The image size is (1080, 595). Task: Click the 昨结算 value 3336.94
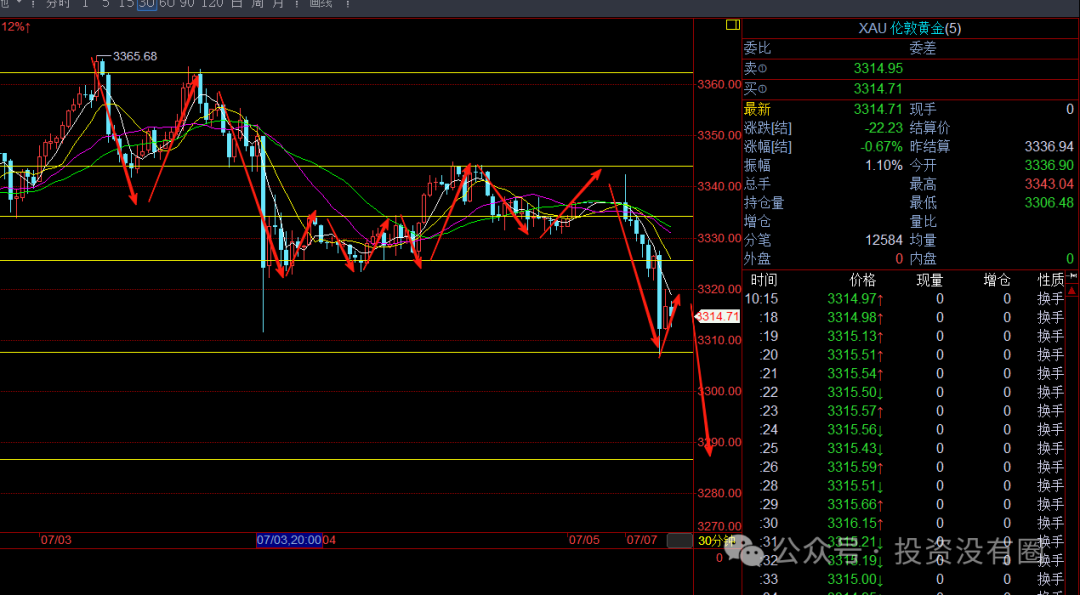pyautogui.click(x=1049, y=147)
